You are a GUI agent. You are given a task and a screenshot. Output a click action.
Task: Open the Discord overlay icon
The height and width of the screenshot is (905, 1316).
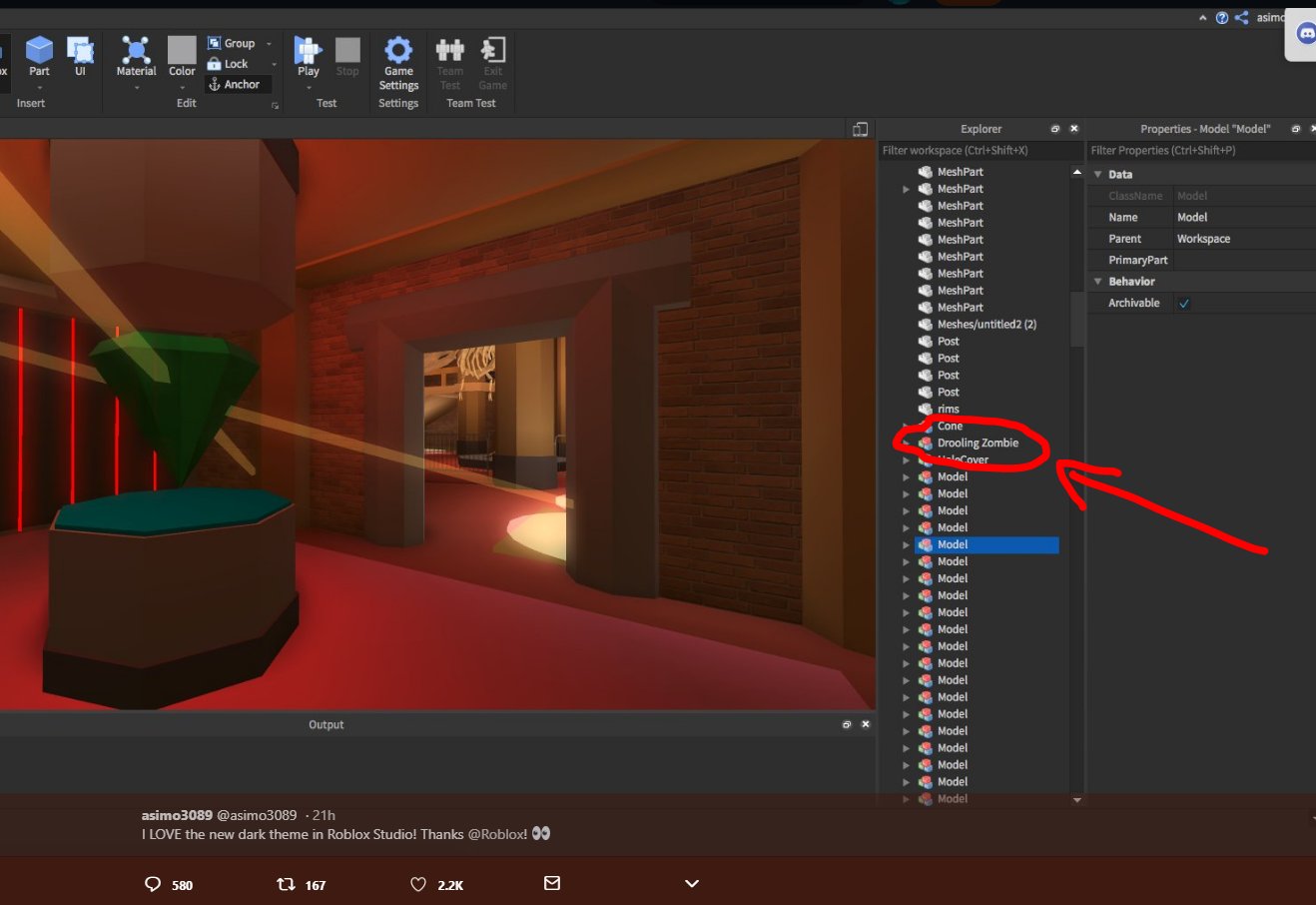(1306, 34)
